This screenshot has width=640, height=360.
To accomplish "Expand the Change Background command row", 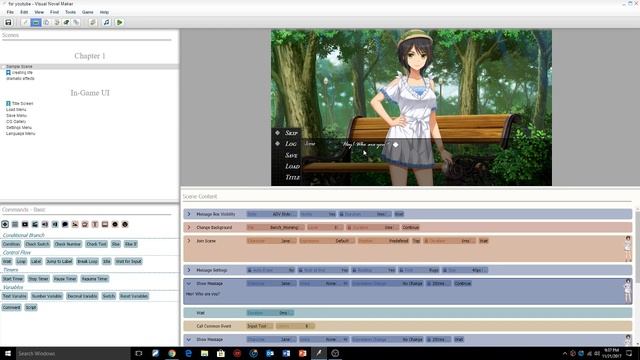I will tap(189, 227).
